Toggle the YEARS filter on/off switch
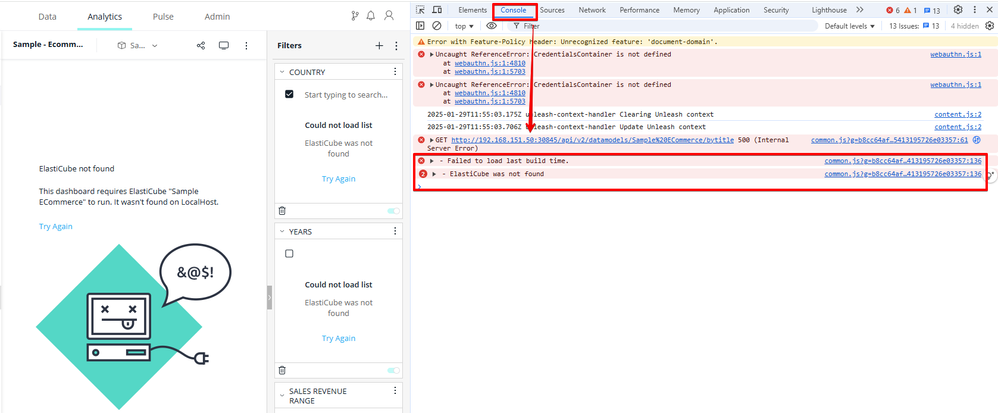Image resolution: width=998 pixels, height=413 pixels. (x=393, y=371)
